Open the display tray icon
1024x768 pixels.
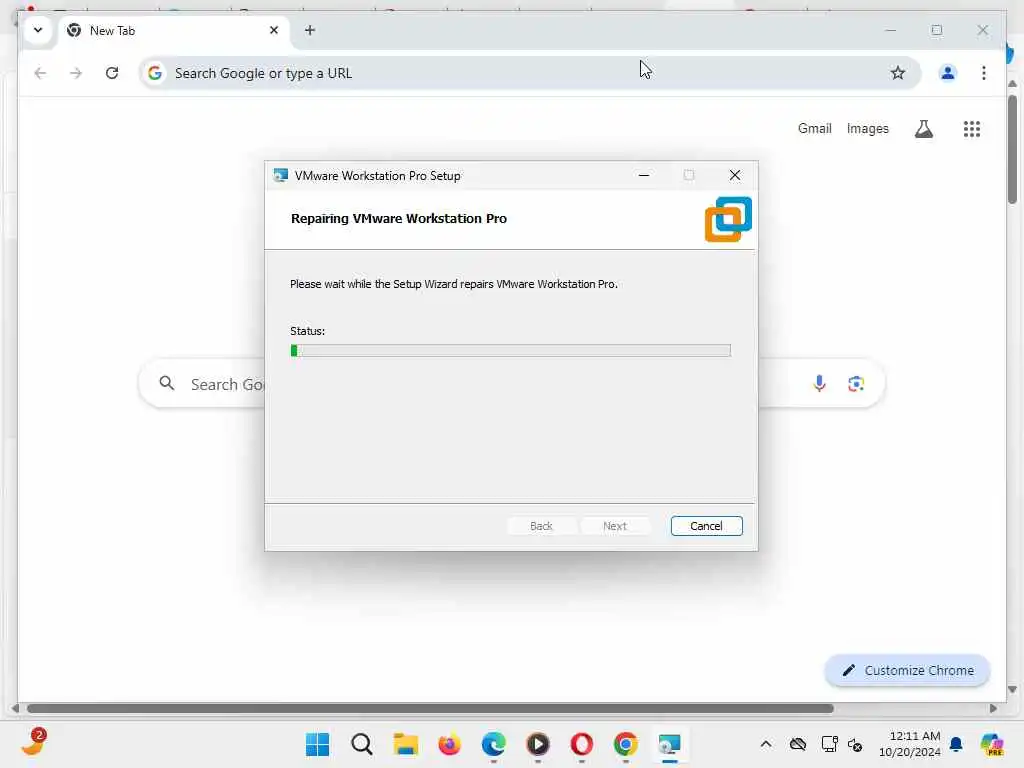829,744
